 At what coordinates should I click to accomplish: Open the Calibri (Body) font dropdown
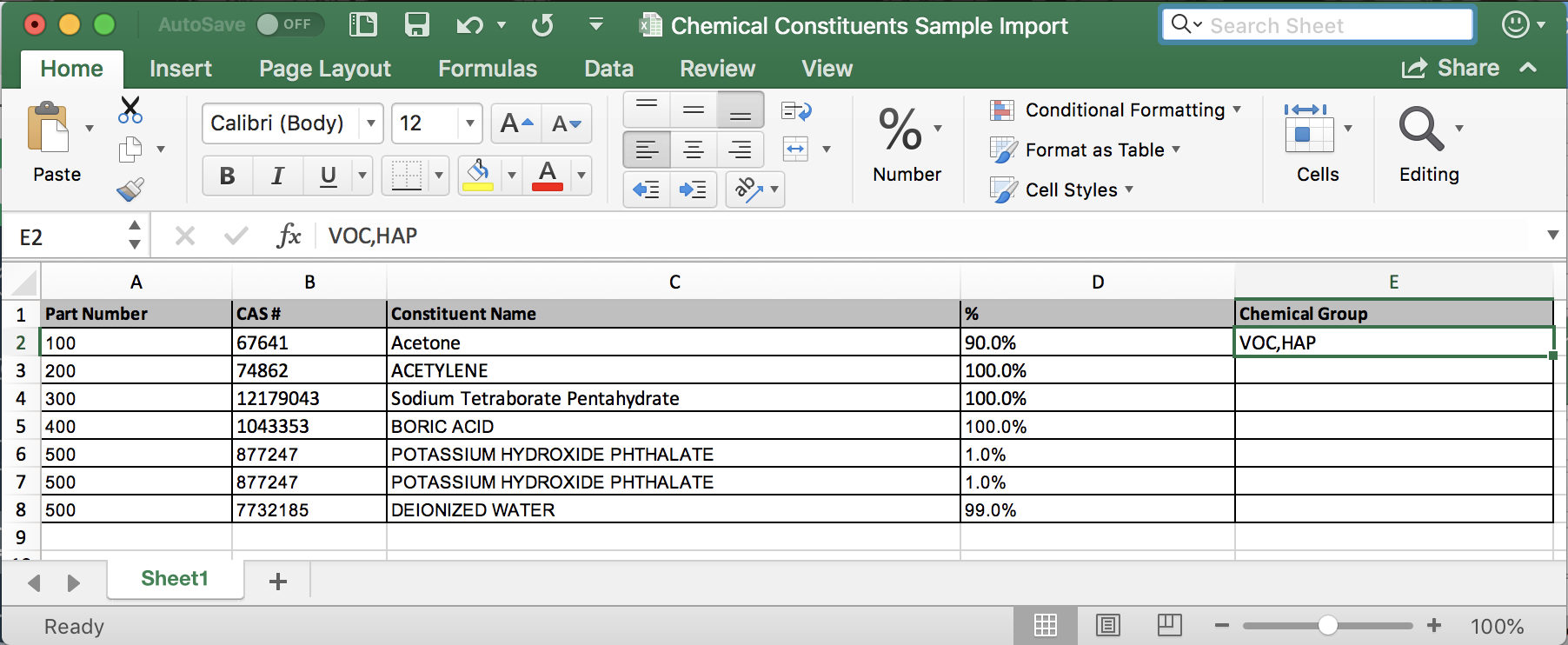click(371, 123)
